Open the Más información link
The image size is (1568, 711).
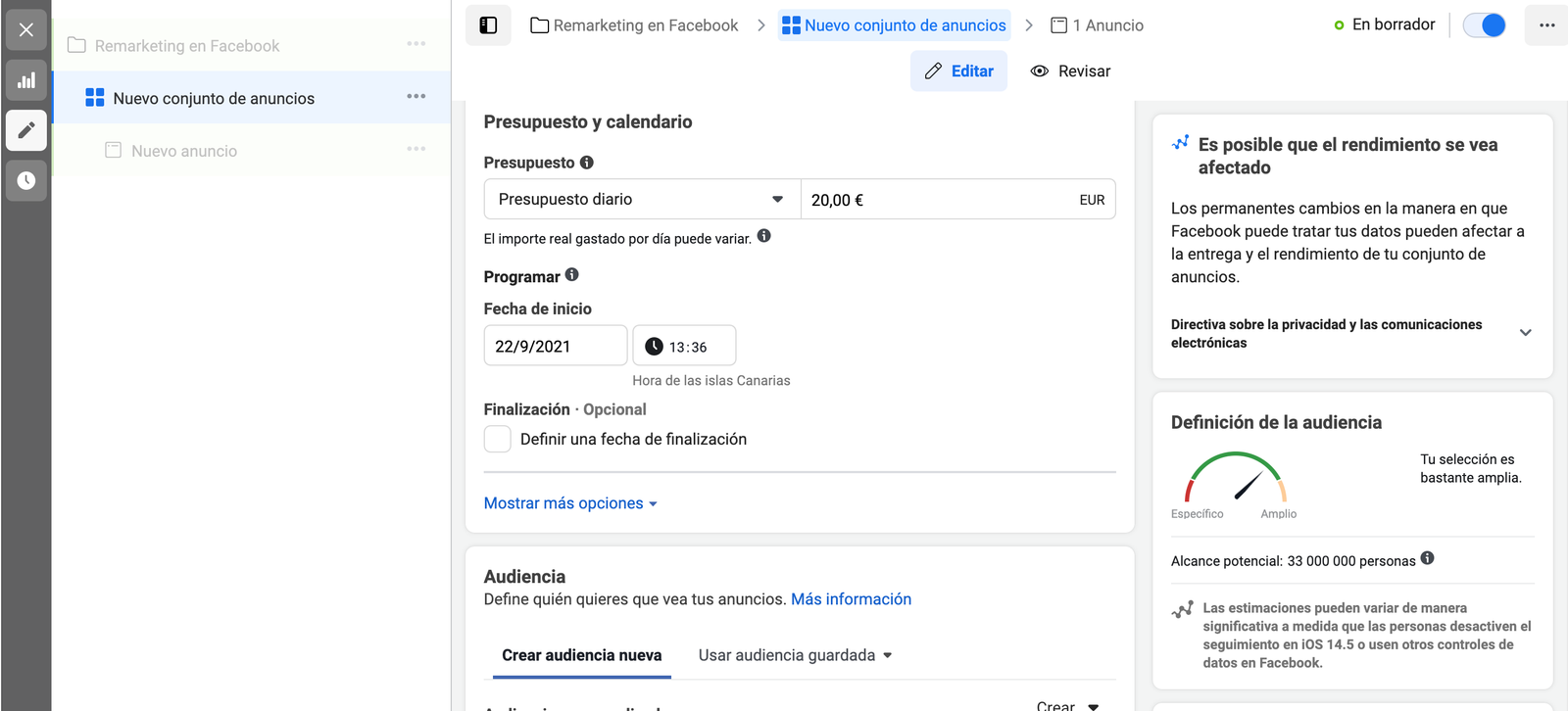click(851, 599)
